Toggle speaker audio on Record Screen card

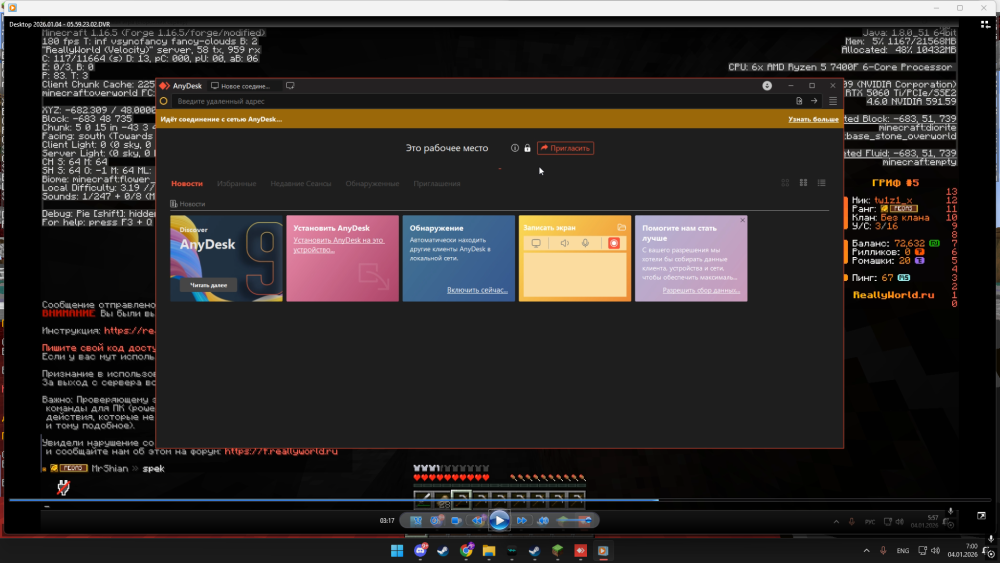click(x=564, y=243)
